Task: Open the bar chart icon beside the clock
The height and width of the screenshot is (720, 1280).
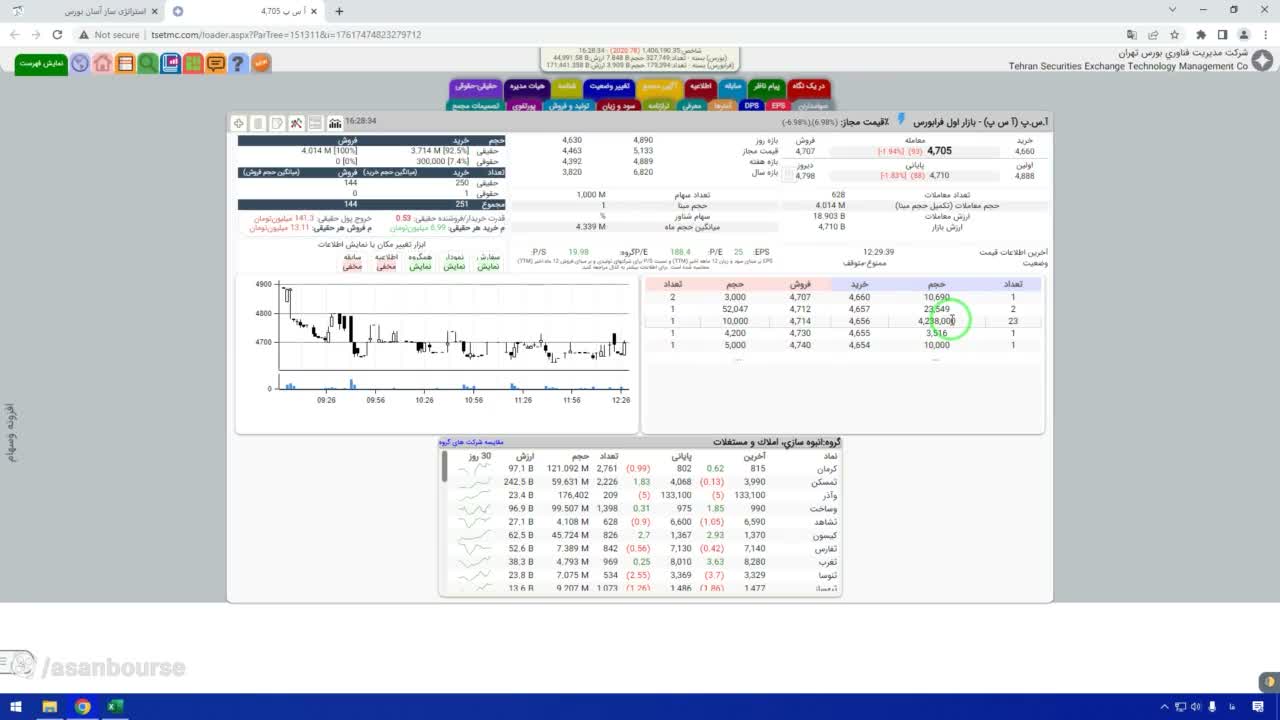Action: coord(334,123)
